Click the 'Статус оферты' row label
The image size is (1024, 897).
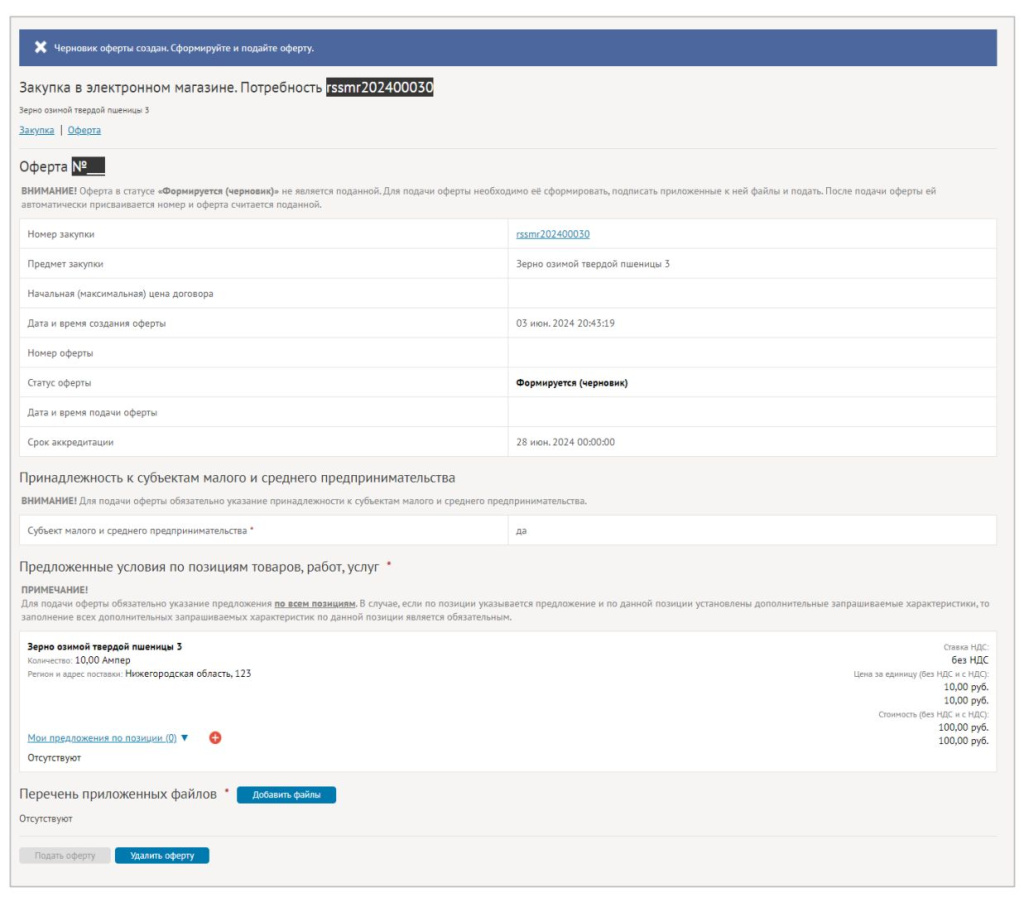point(59,383)
